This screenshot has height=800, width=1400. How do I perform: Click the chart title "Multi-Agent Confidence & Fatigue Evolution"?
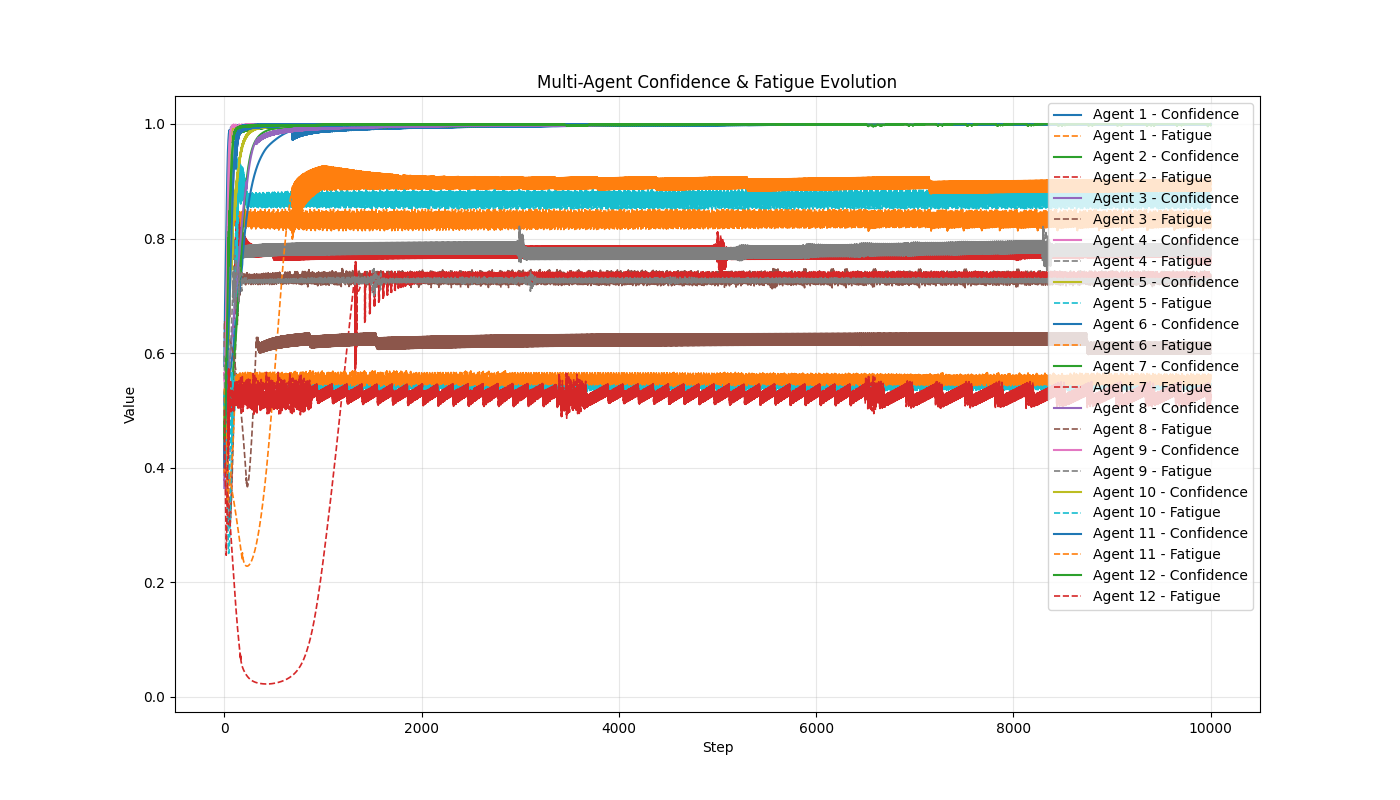click(x=716, y=82)
